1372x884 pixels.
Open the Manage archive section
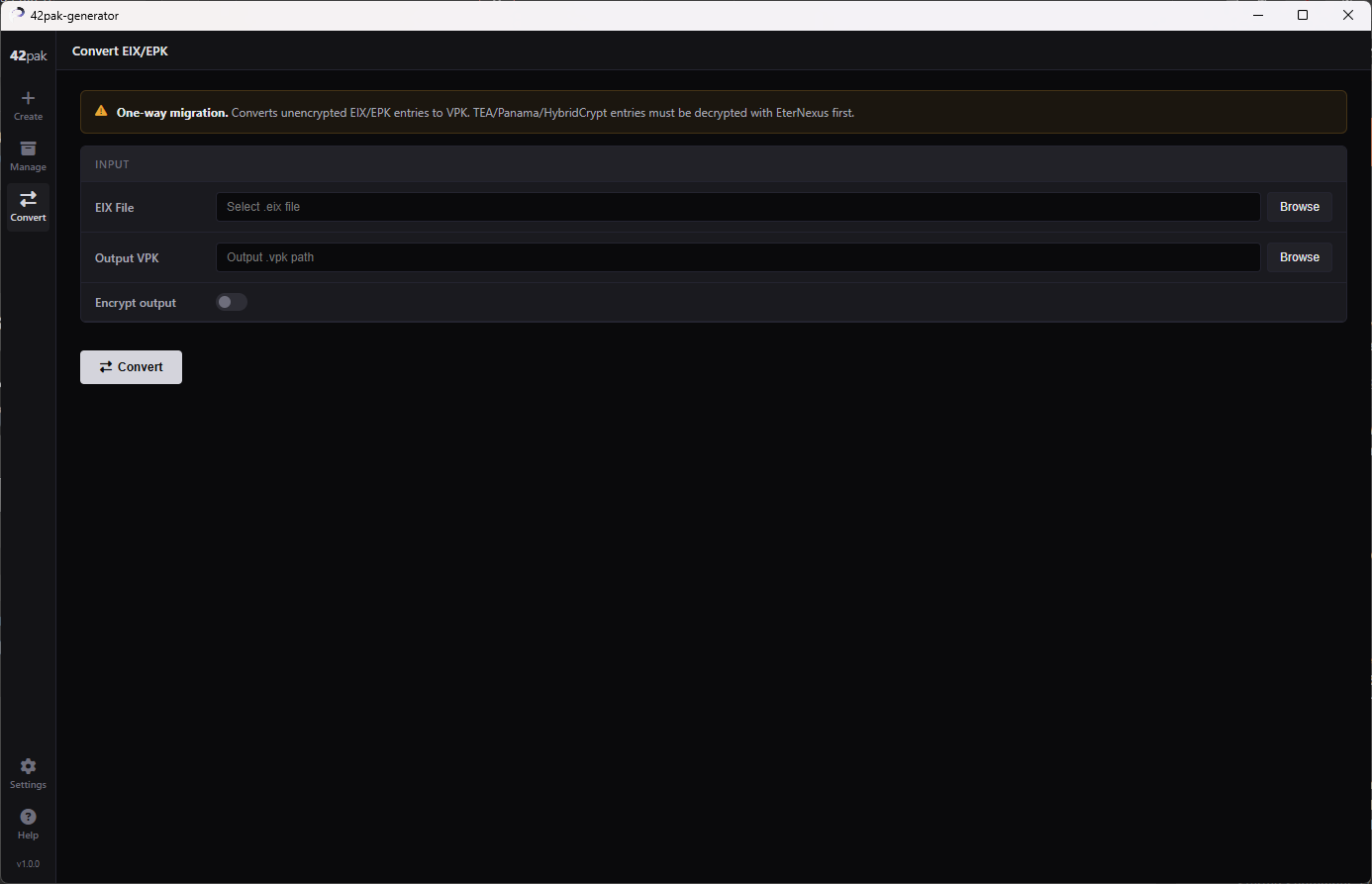[28, 156]
